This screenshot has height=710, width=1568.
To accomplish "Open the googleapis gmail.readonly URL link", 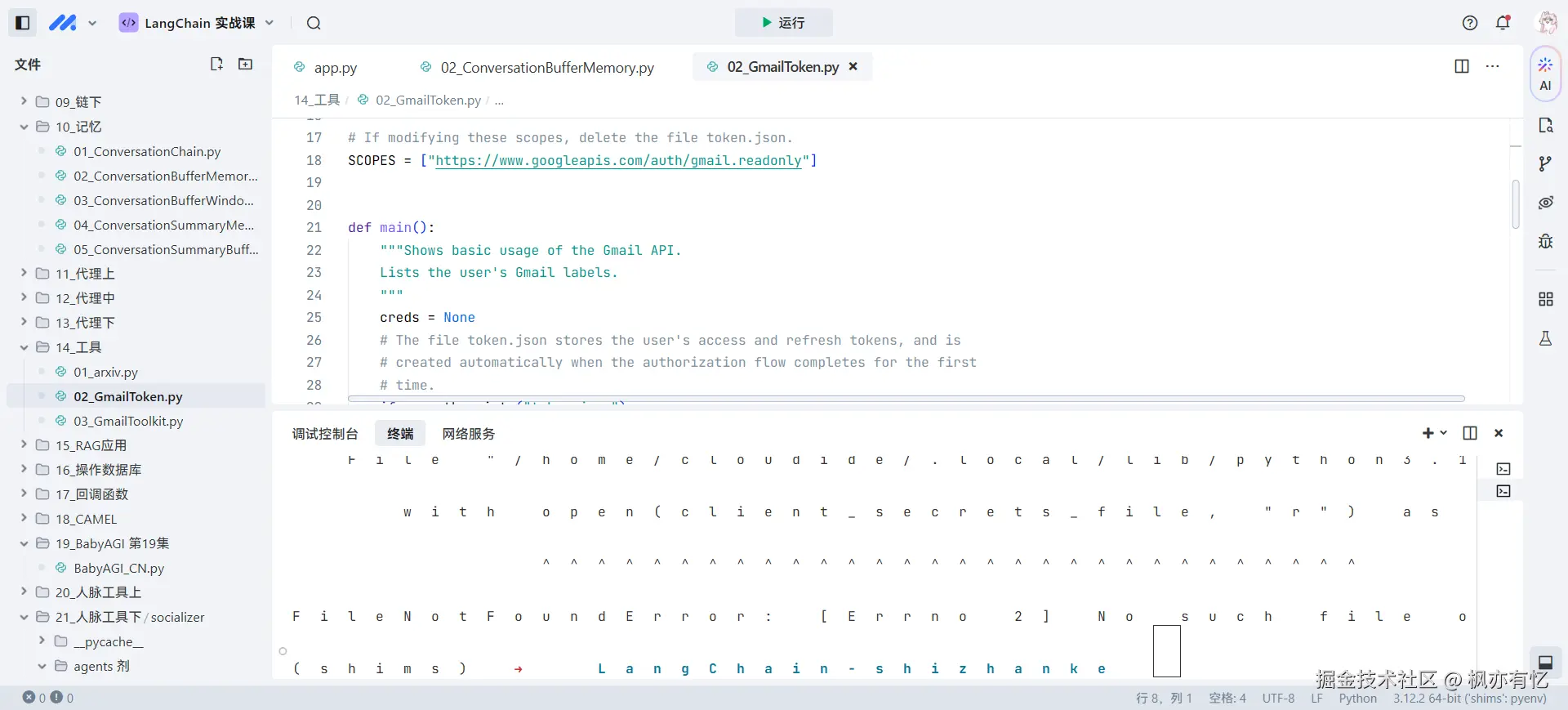I will pyautogui.click(x=618, y=161).
